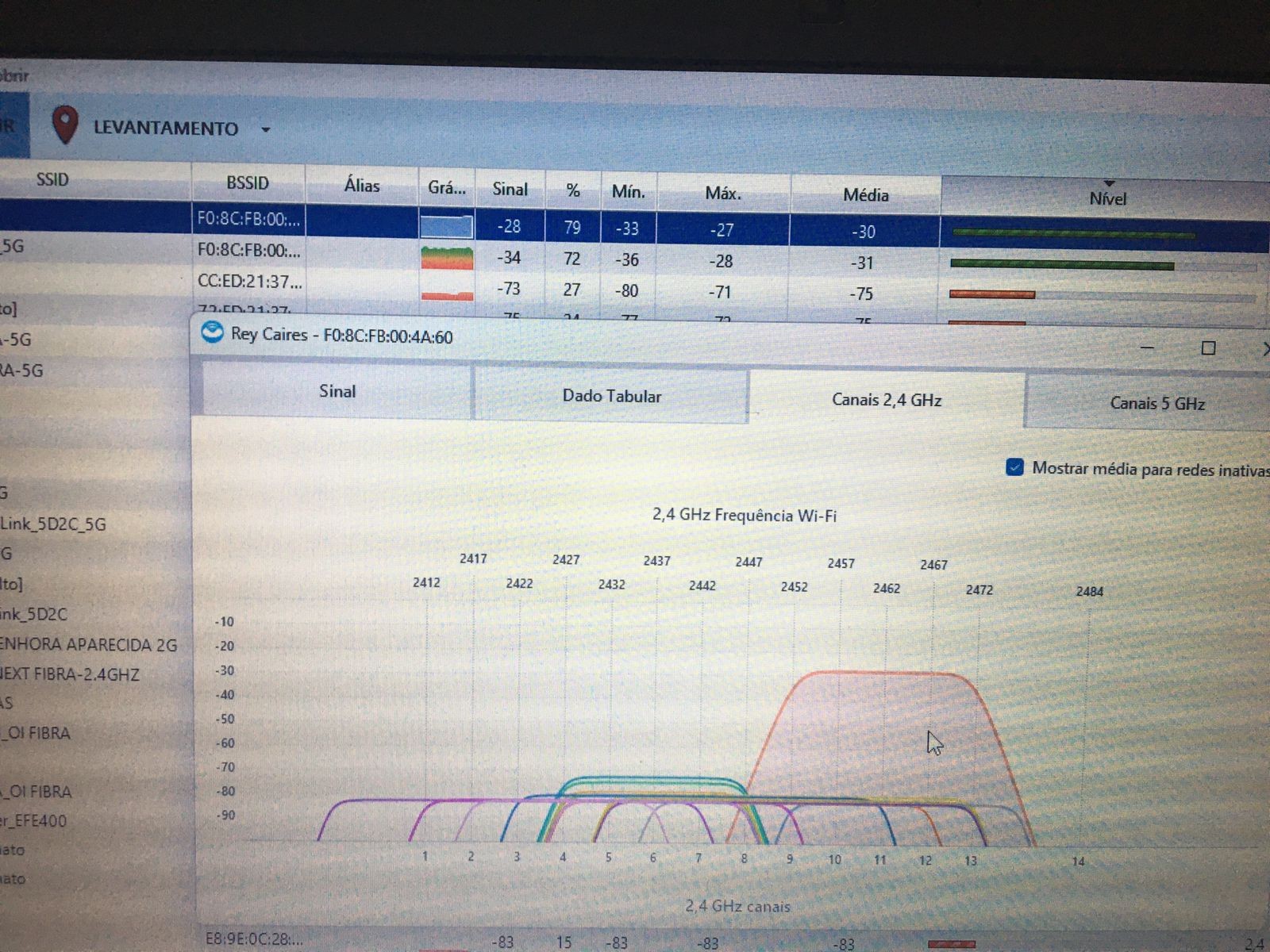Switch to the Canais 5 GHz tab
The image size is (1270, 952).
pyautogui.click(x=1156, y=404)
